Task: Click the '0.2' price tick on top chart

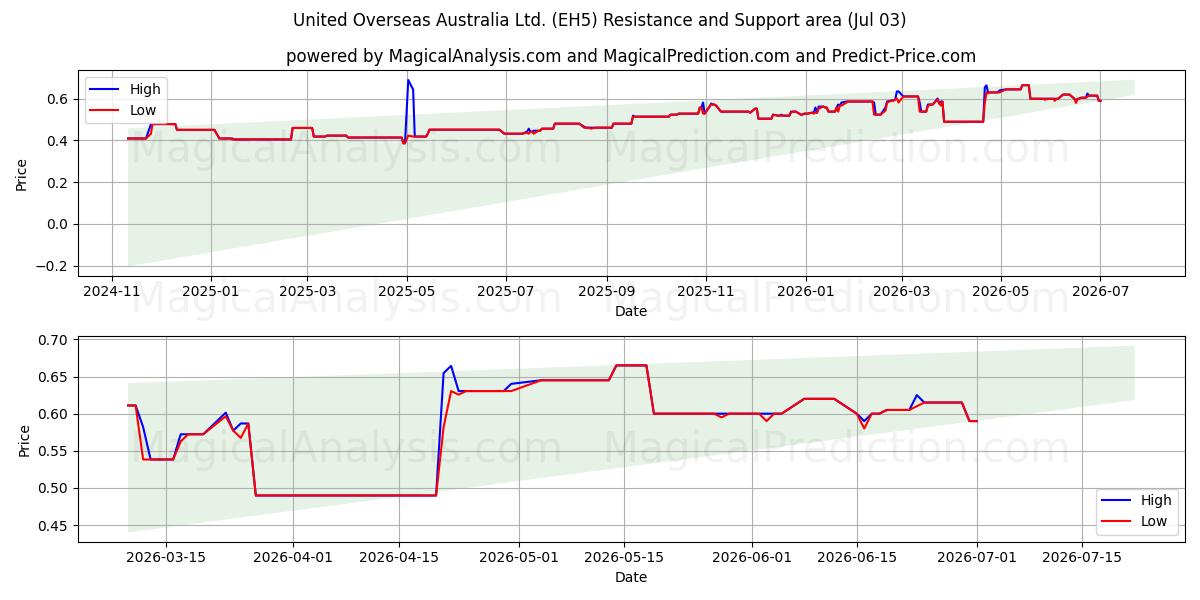Action: (x=60, y=183)
